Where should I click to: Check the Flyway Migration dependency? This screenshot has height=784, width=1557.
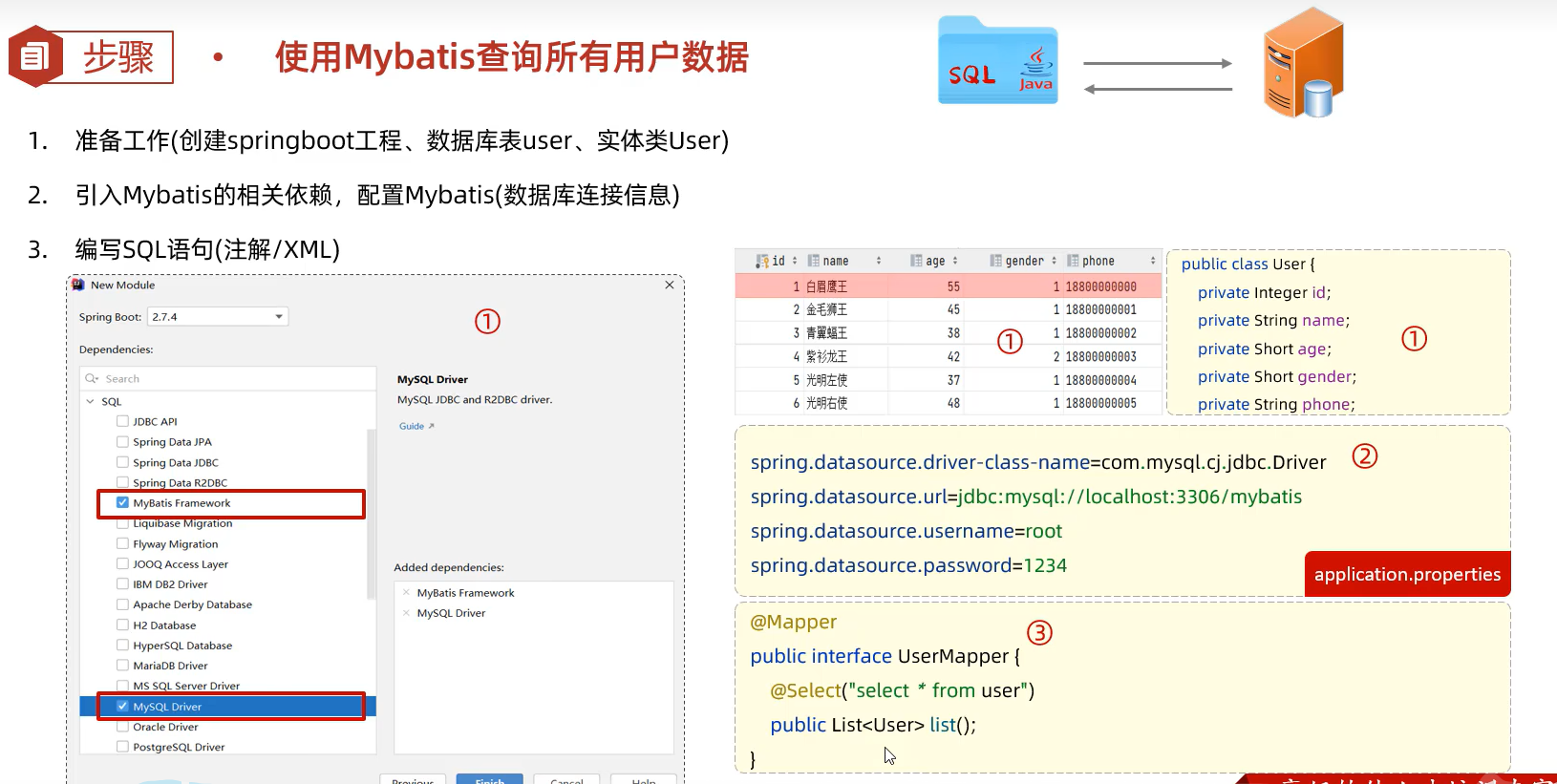[x=122, y=543]
